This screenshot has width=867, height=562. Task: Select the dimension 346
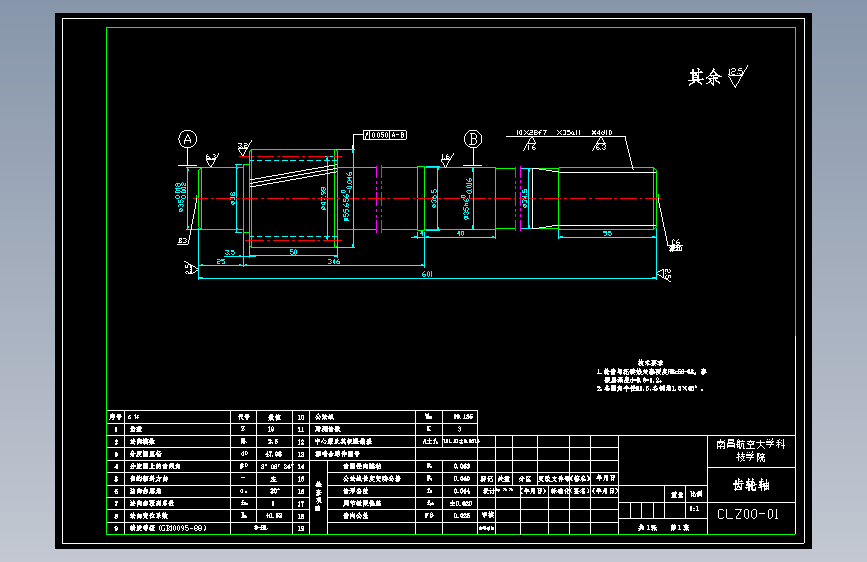pos(334,261)
